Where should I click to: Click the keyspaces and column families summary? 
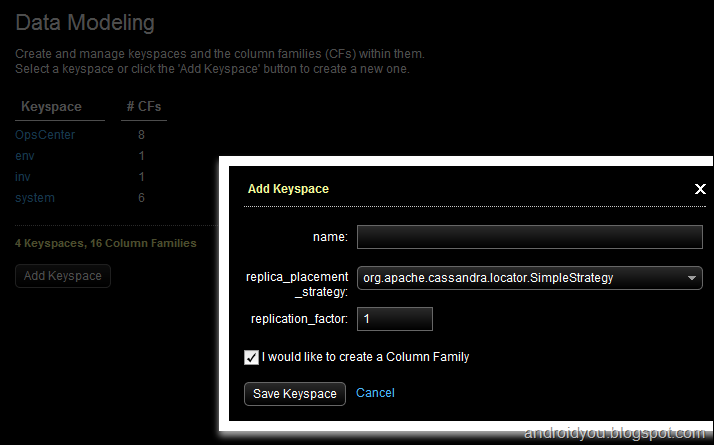click(106, 243)
